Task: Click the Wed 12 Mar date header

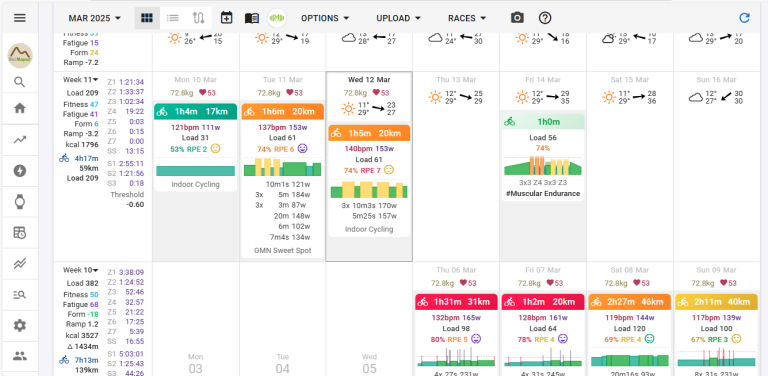Action: [x=369, y=79]
